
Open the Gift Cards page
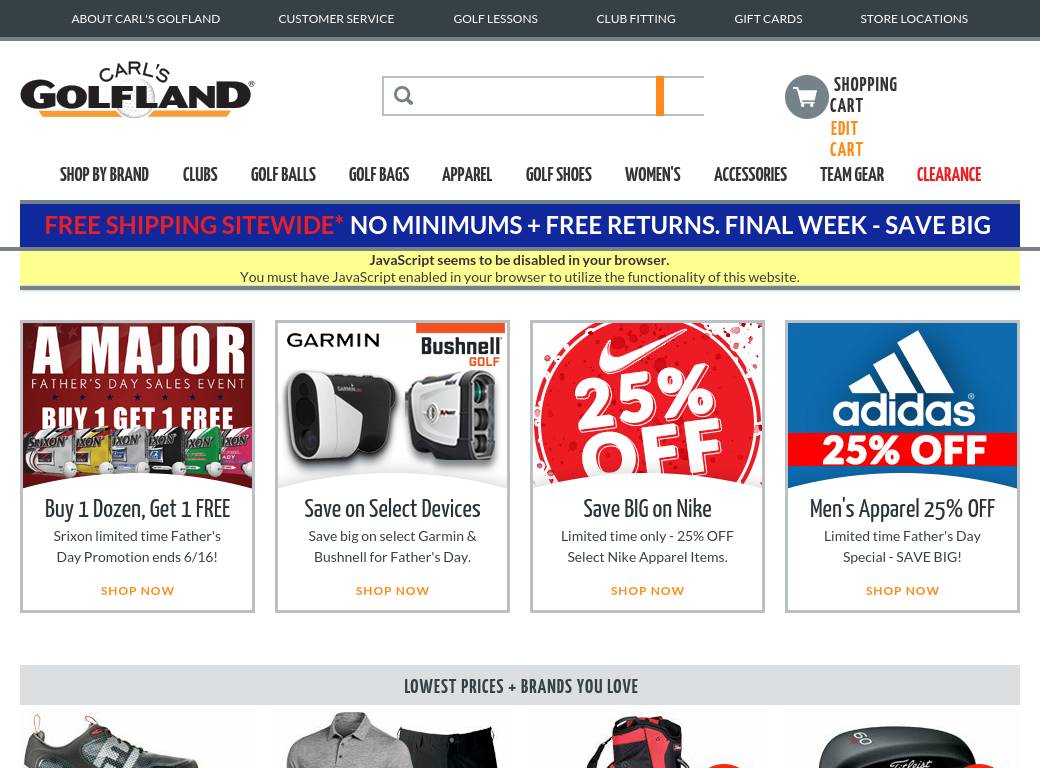[x=768, y=19]
